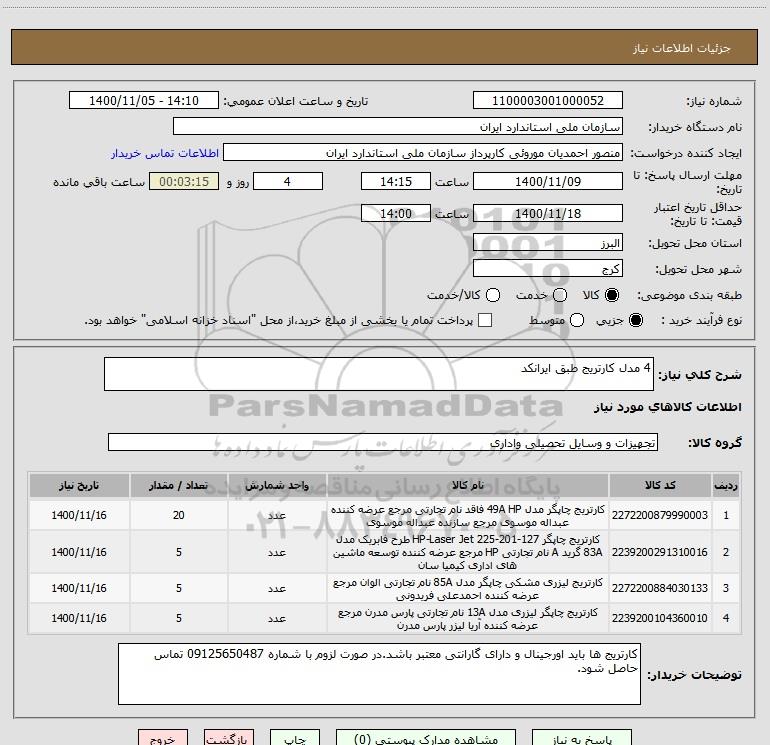
Task: Click the validity time field 14:00
Action: [396, 213]
